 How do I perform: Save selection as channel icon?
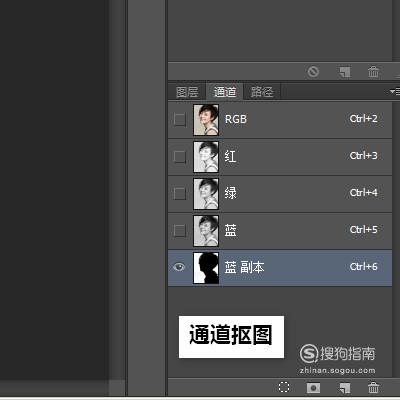pos(313,388)
